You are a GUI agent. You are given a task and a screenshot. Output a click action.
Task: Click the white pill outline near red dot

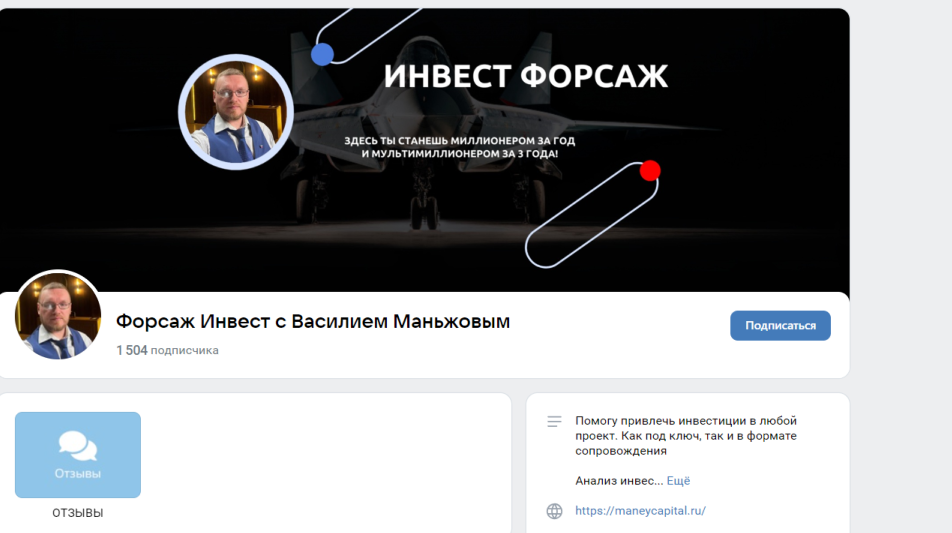coord(592,215)
